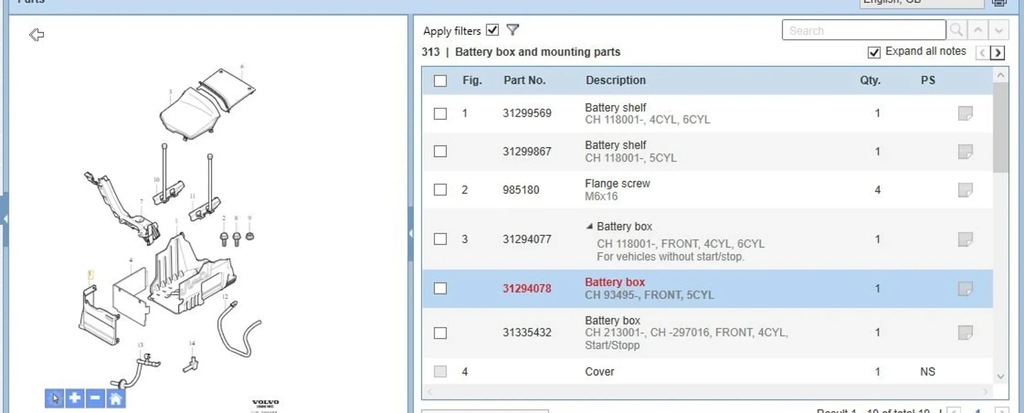Viewport: 1024px width, 413px height.
Task: Toggle the Apply filters checkbox
Action: coord(492,30)
